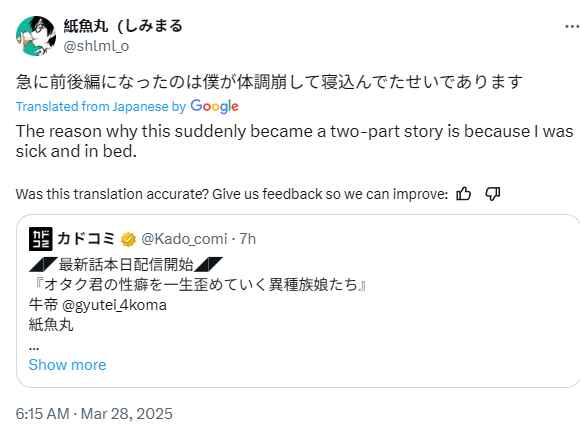Viewport: 580px width, 428px height.
Task: Click the quoted manga title text line
Action: 199,285
